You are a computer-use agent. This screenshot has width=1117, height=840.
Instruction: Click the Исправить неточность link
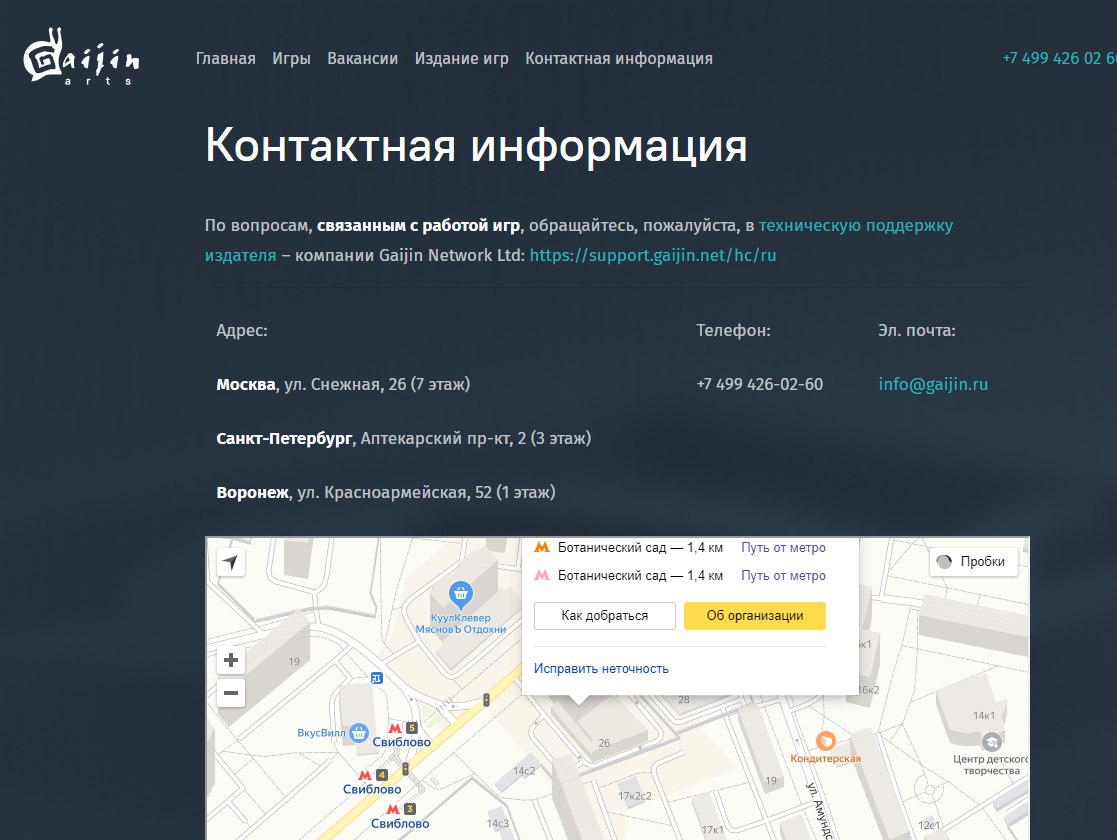pyautogui.click(x=601, y=668)
